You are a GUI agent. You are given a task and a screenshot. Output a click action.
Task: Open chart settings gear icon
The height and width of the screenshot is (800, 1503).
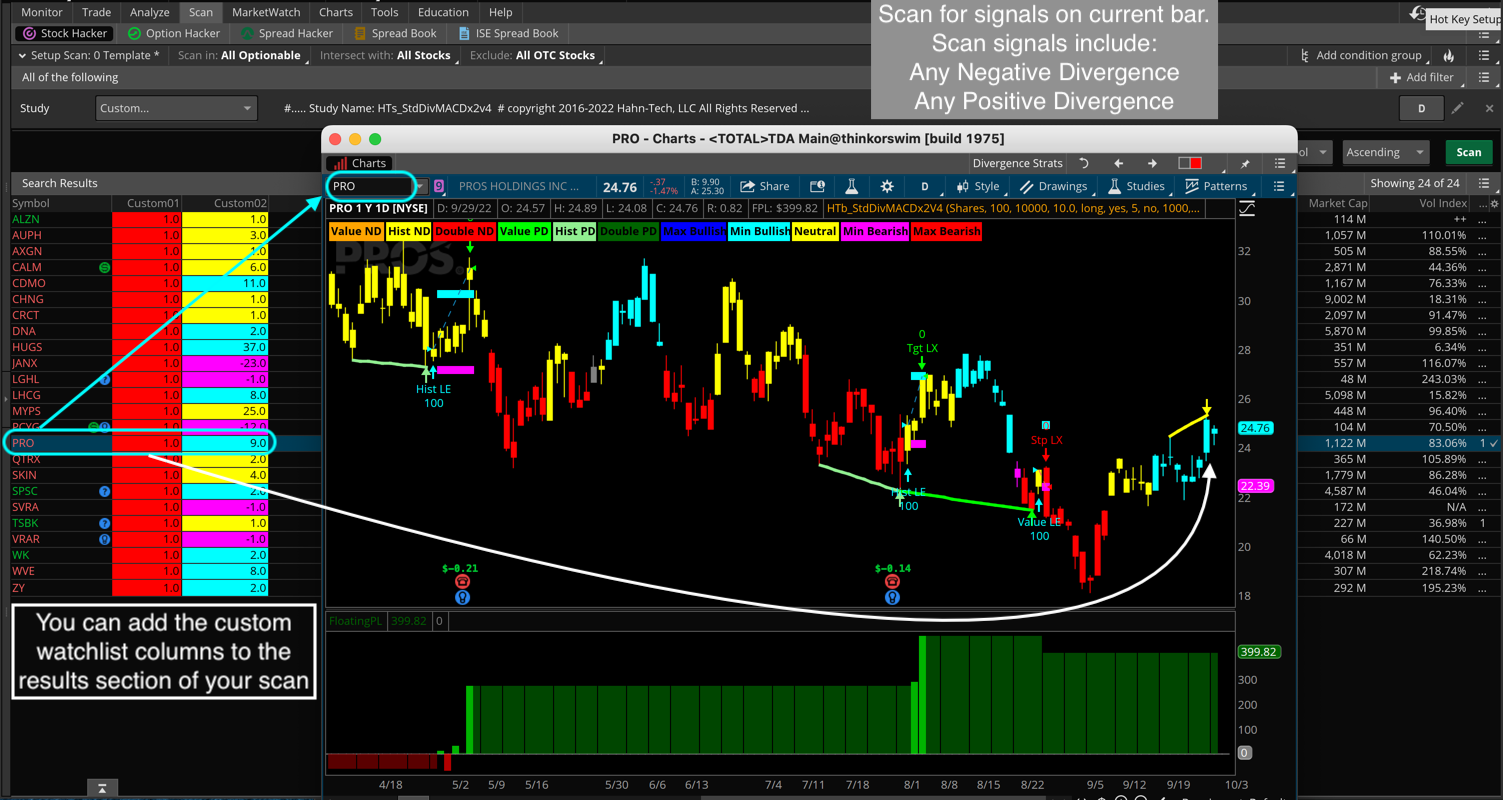pos(887,186)
